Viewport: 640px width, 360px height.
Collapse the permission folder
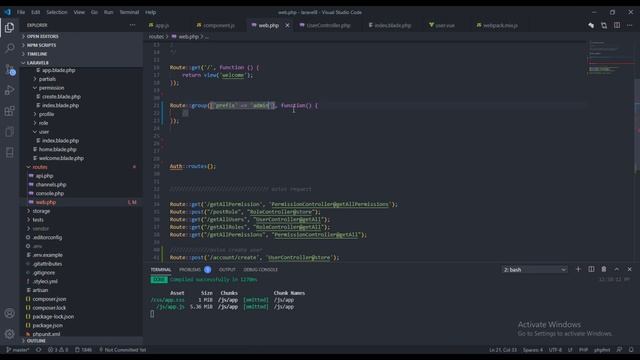pos(51,88)
